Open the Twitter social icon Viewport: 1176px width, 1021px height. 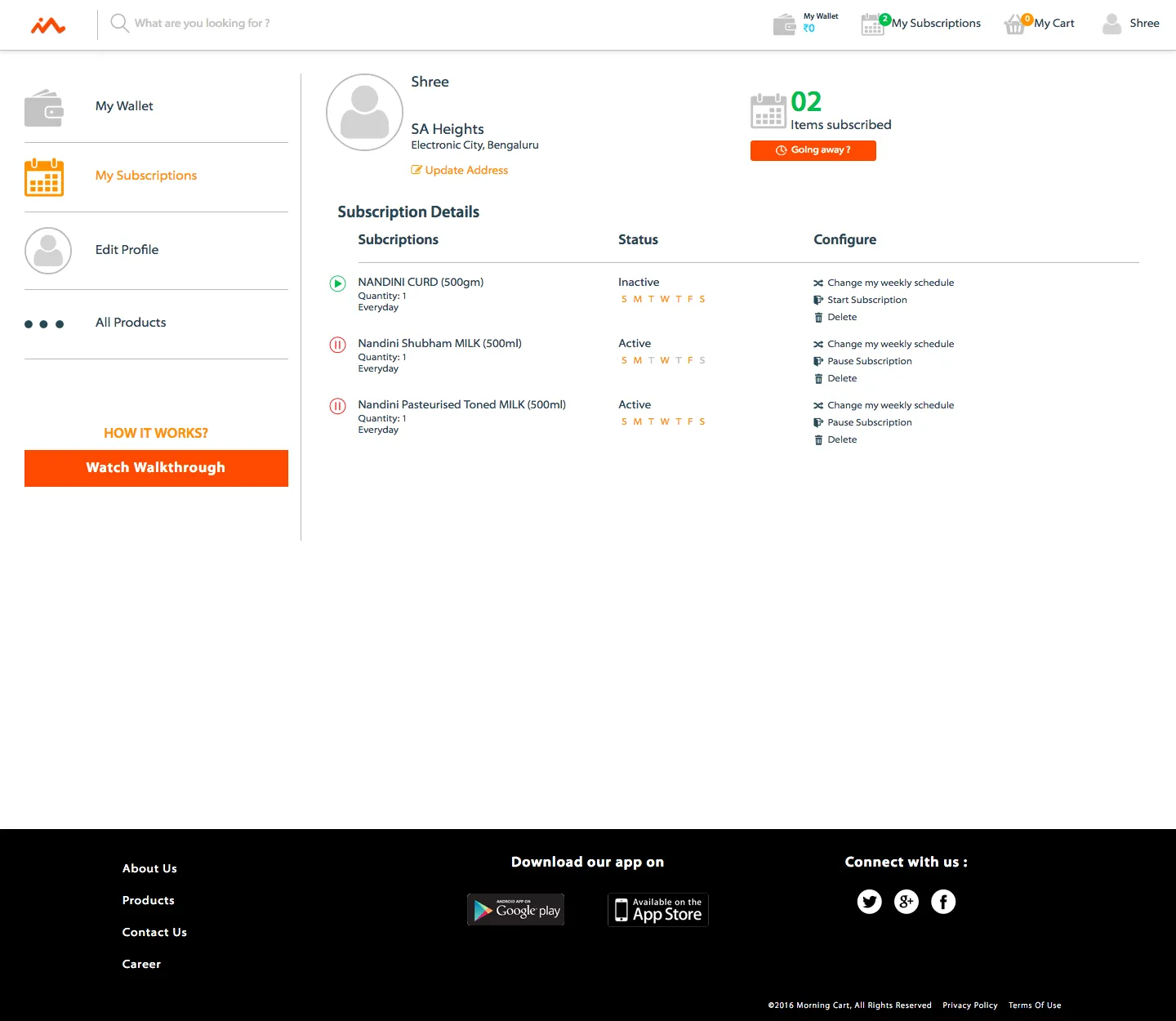(x=870, y=902)
